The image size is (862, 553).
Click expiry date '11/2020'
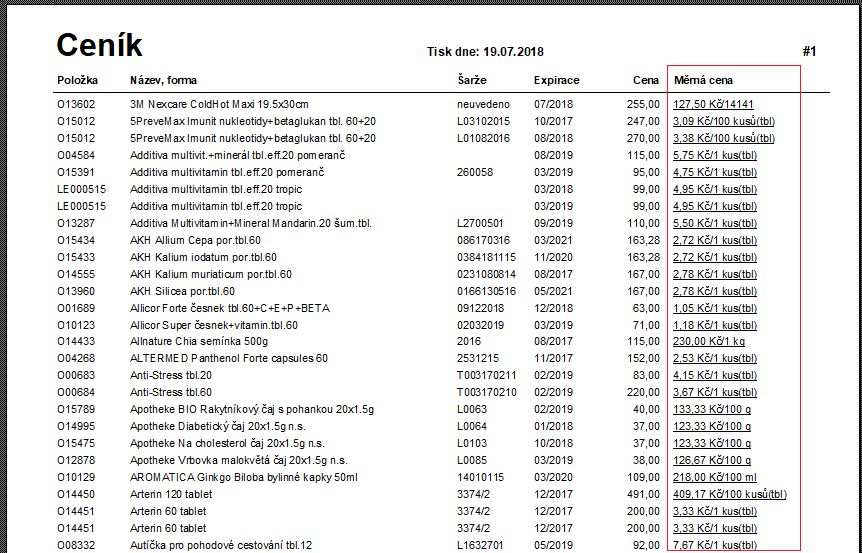(x=553, y=258)
